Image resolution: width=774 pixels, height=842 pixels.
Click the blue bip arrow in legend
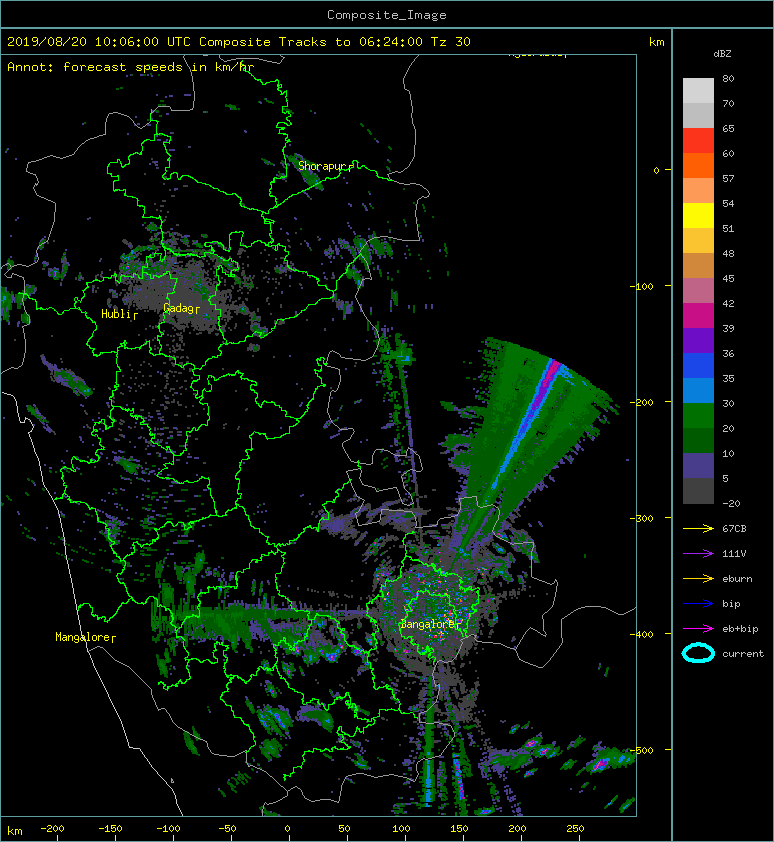pyautogui.click(x=698, y=604)
